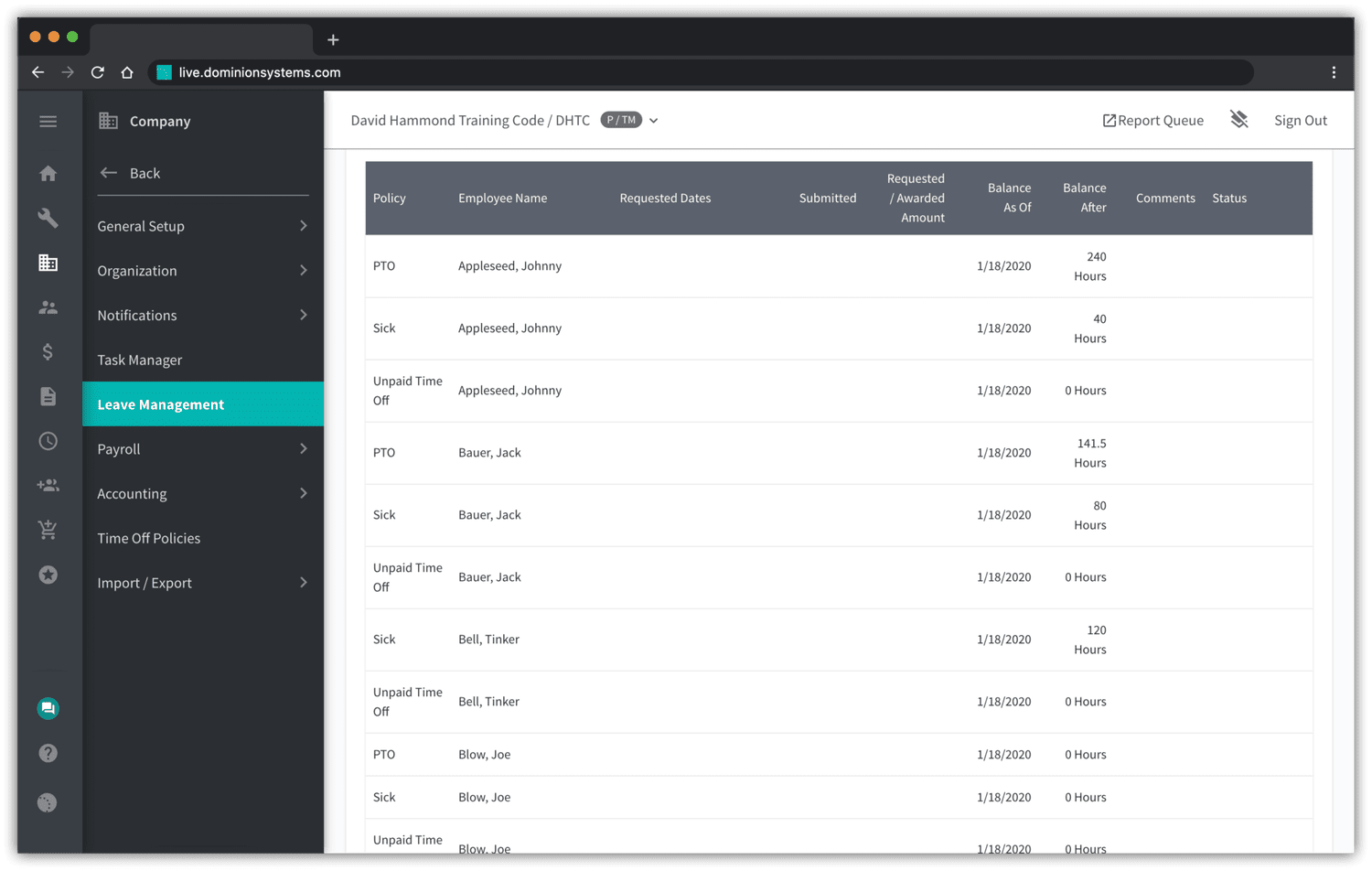Viewport: 1372px width, 871px height.
Task: Open the Notifications menu label
Action: [x=137, y=315]
